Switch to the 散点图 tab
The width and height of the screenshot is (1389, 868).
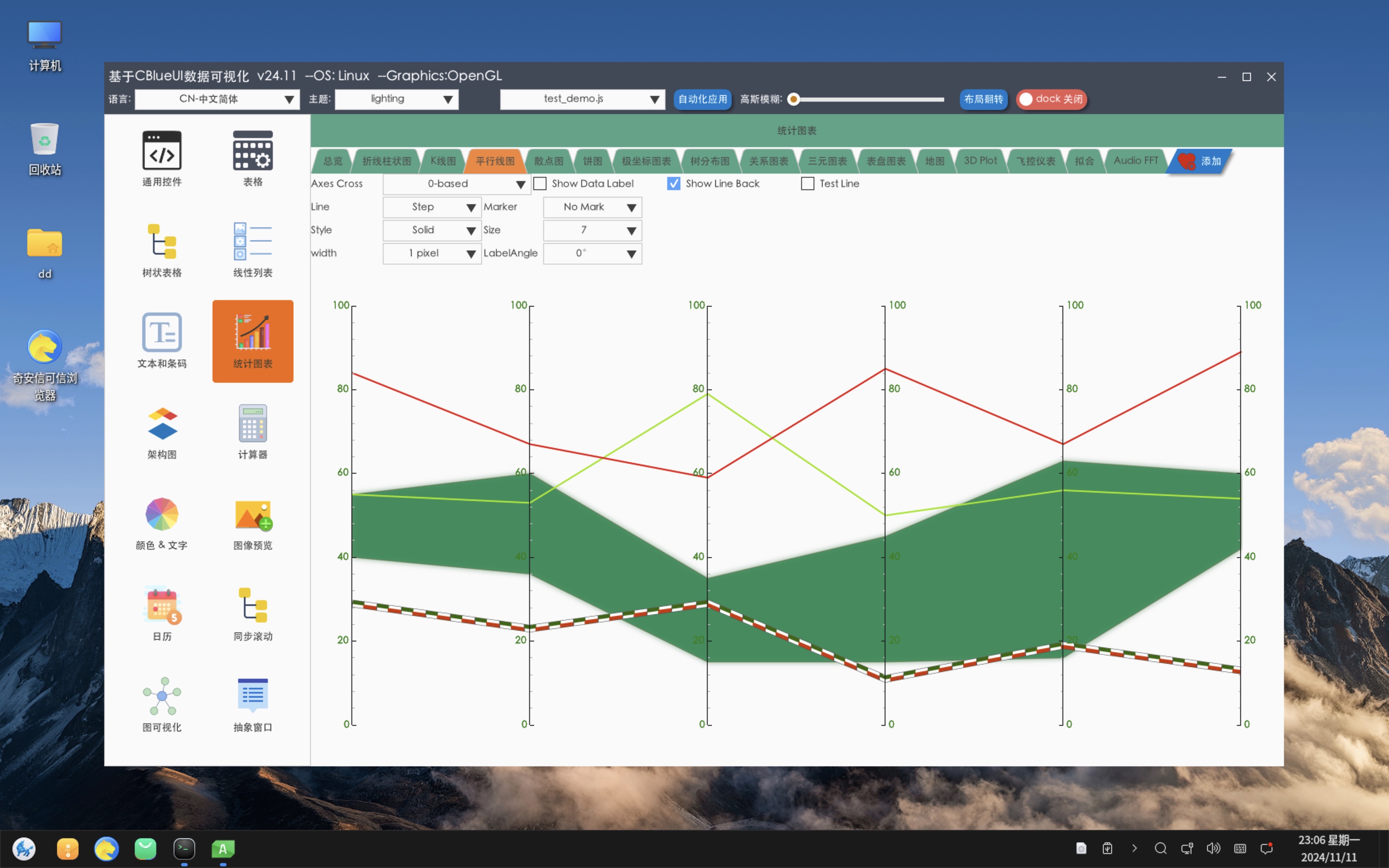point(548,161)
